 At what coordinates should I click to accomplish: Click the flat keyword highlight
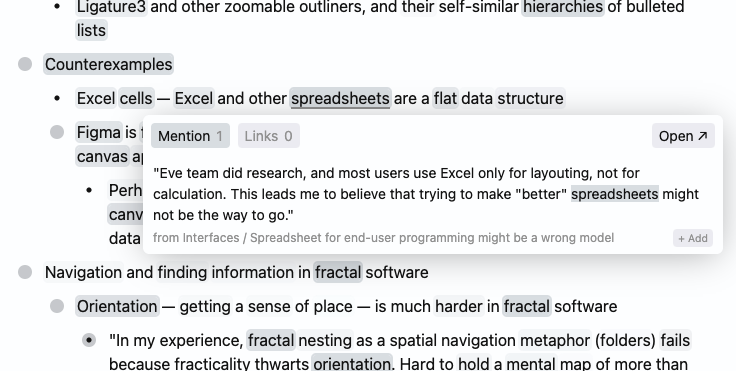pos(445,98)
